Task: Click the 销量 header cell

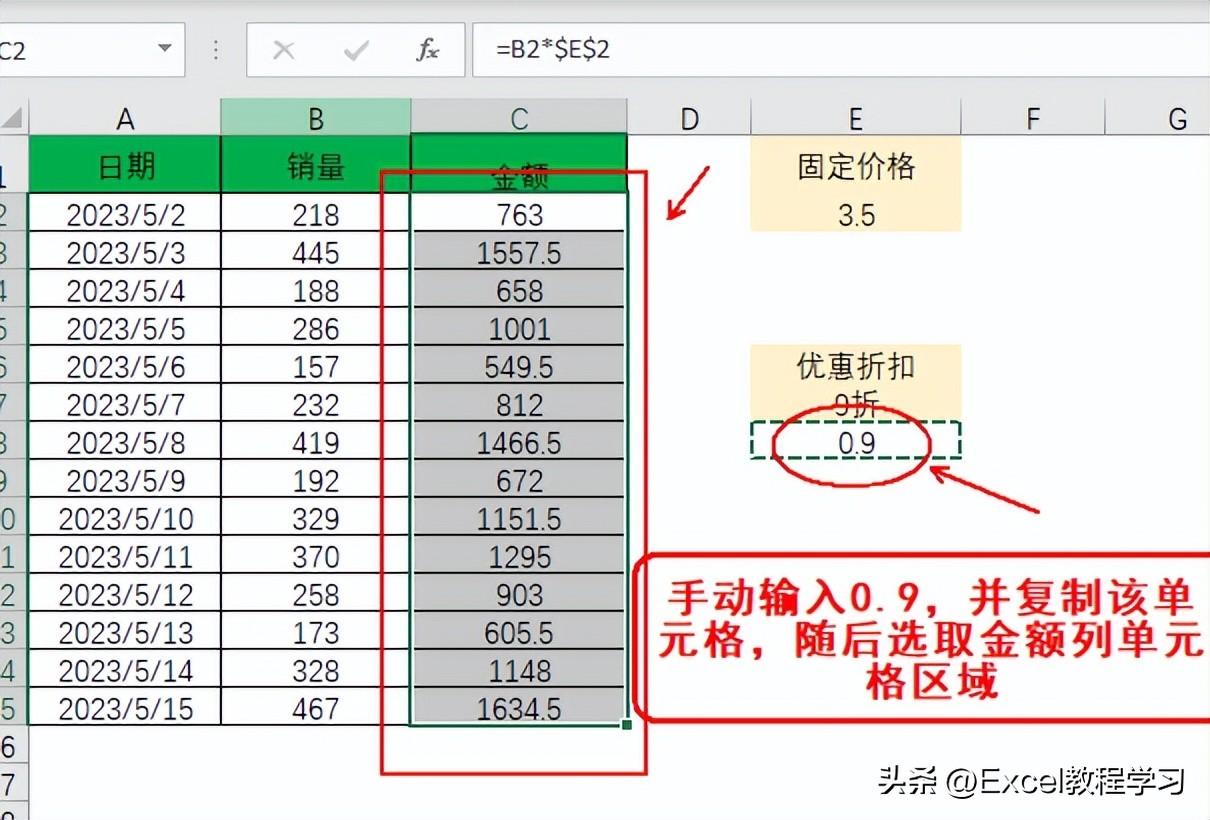Action: [x=316, y=164]
